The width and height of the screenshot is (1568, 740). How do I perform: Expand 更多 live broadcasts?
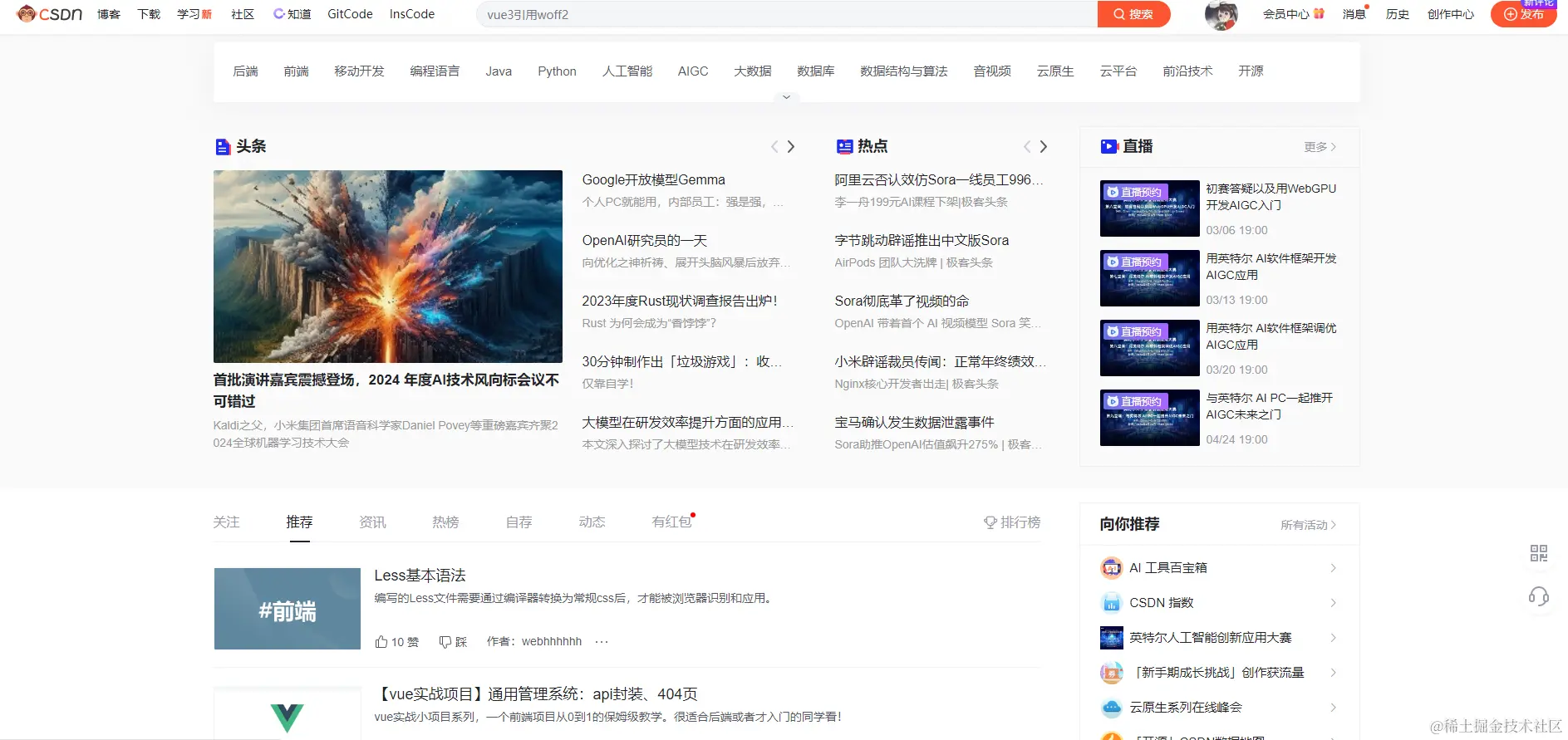(1320, 147)
